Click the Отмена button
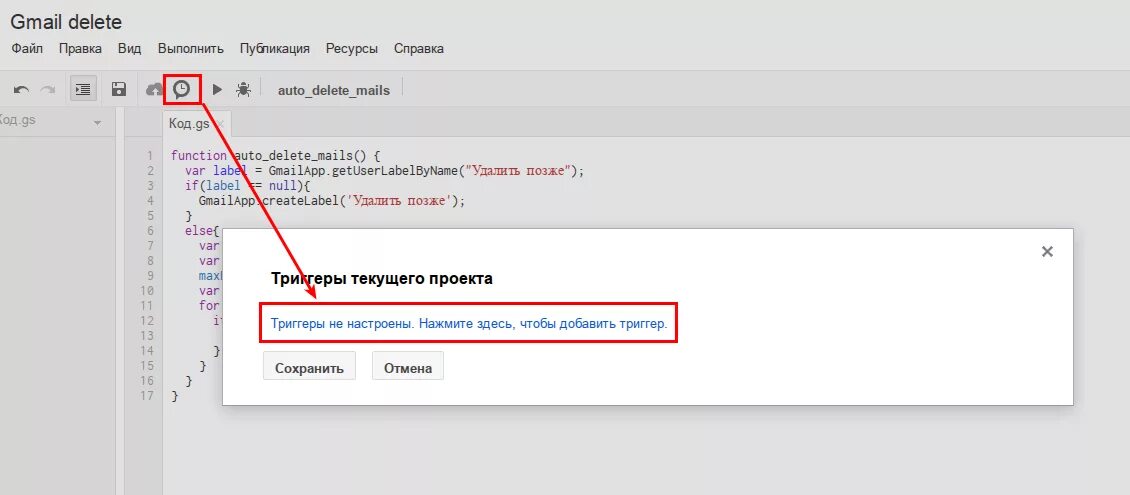This screenshot has width=1130, height=495. click(x=408, y=367)
